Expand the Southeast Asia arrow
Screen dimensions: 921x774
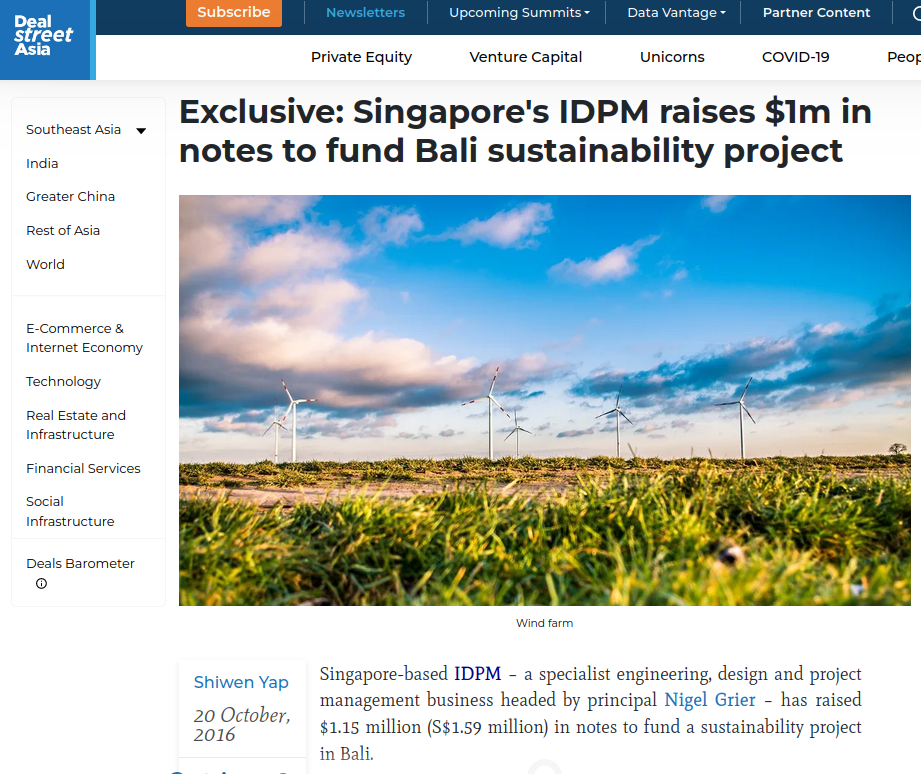(141, 131)
